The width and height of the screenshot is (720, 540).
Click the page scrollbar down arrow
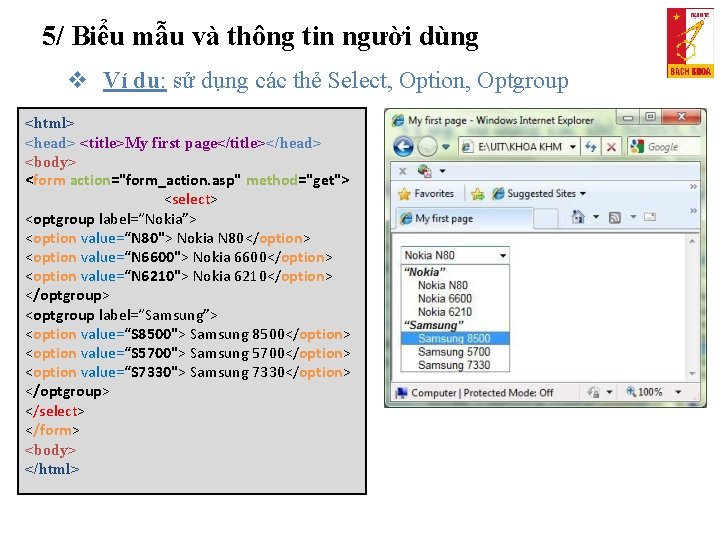coord(692,374)
